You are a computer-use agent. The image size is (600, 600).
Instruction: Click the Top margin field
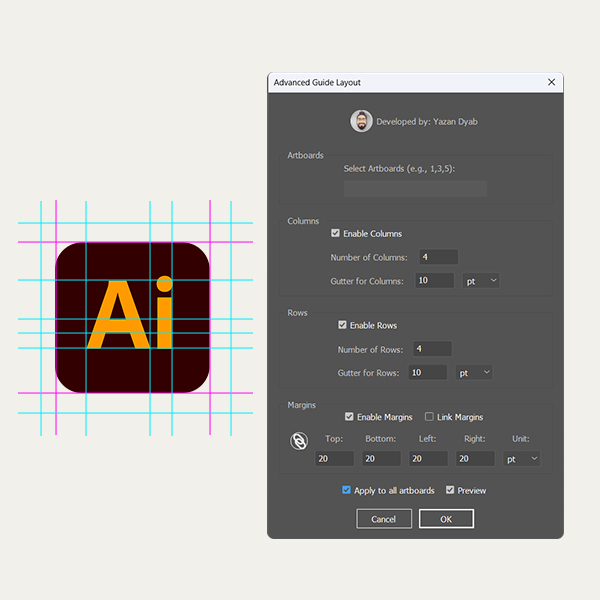[334, 459]
